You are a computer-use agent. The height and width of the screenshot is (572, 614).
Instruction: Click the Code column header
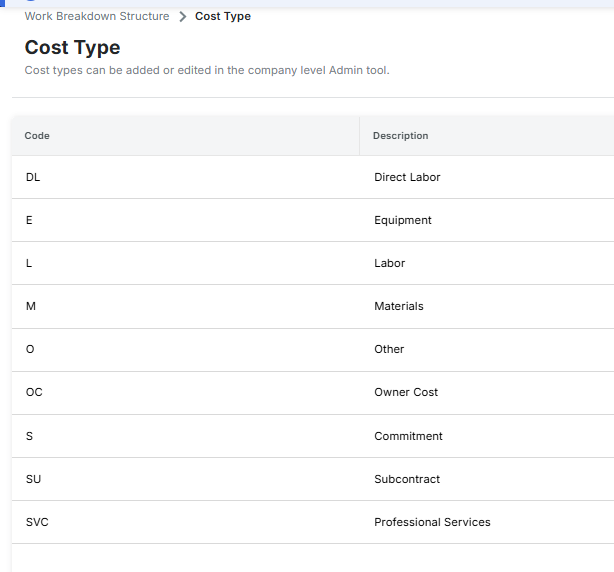(38, 136)
